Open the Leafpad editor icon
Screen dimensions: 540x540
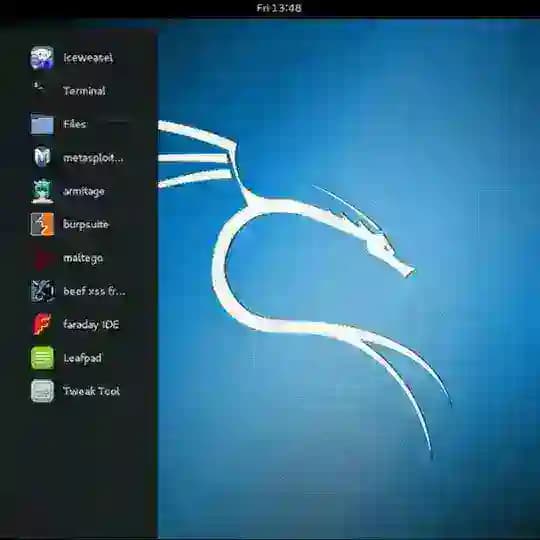[42, 358]
